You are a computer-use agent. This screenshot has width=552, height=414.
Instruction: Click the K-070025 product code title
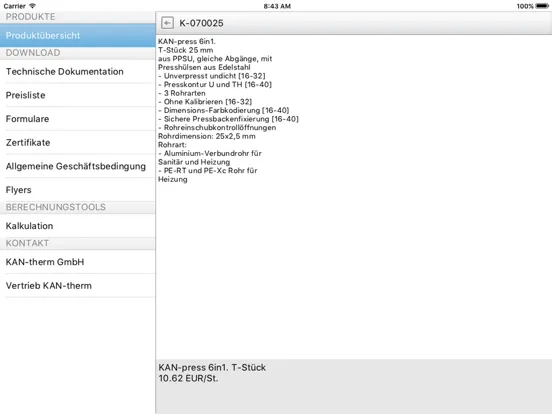click(x=201, y=23)
